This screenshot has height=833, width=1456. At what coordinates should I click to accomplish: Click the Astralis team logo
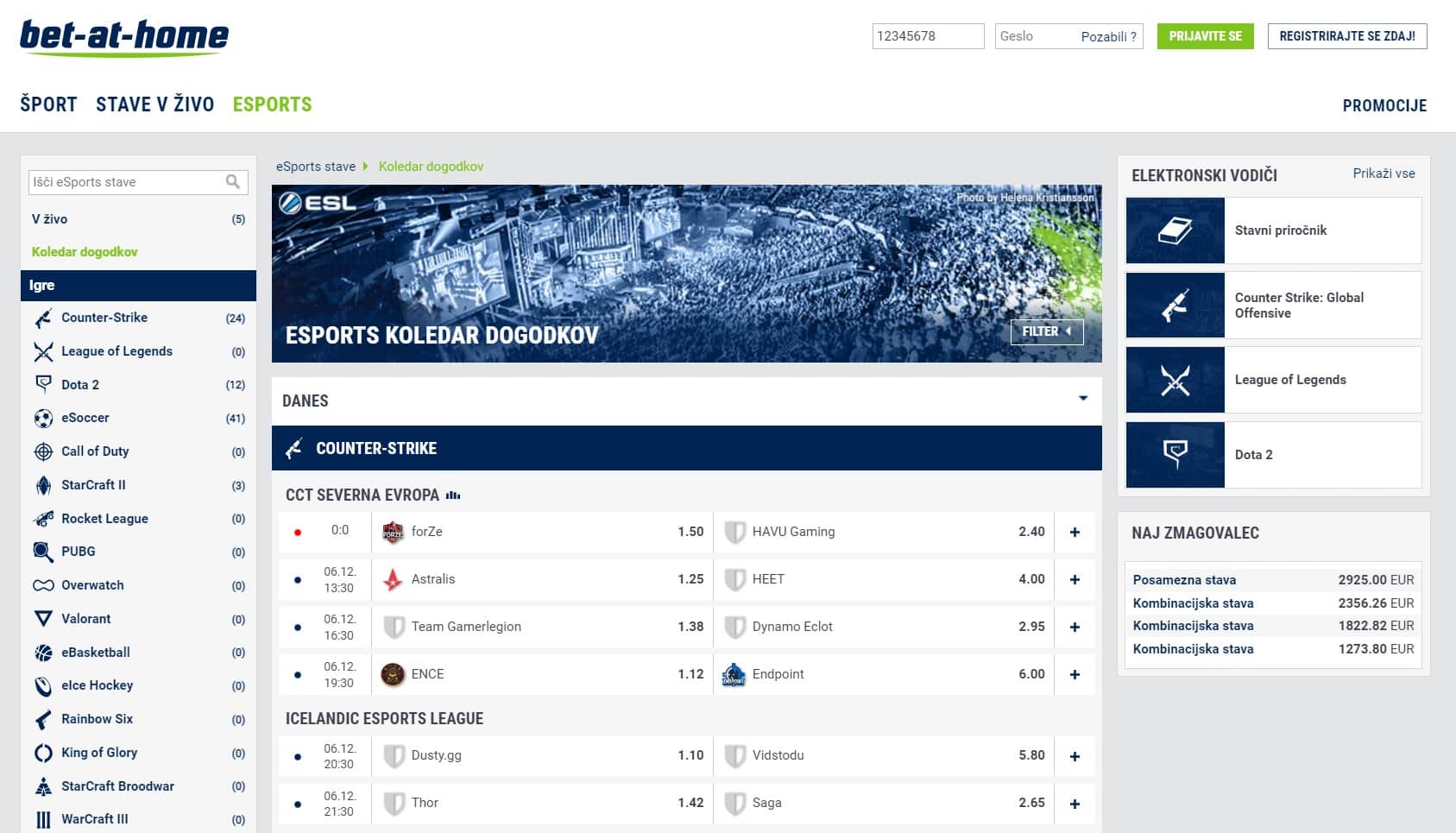(393, 580)
